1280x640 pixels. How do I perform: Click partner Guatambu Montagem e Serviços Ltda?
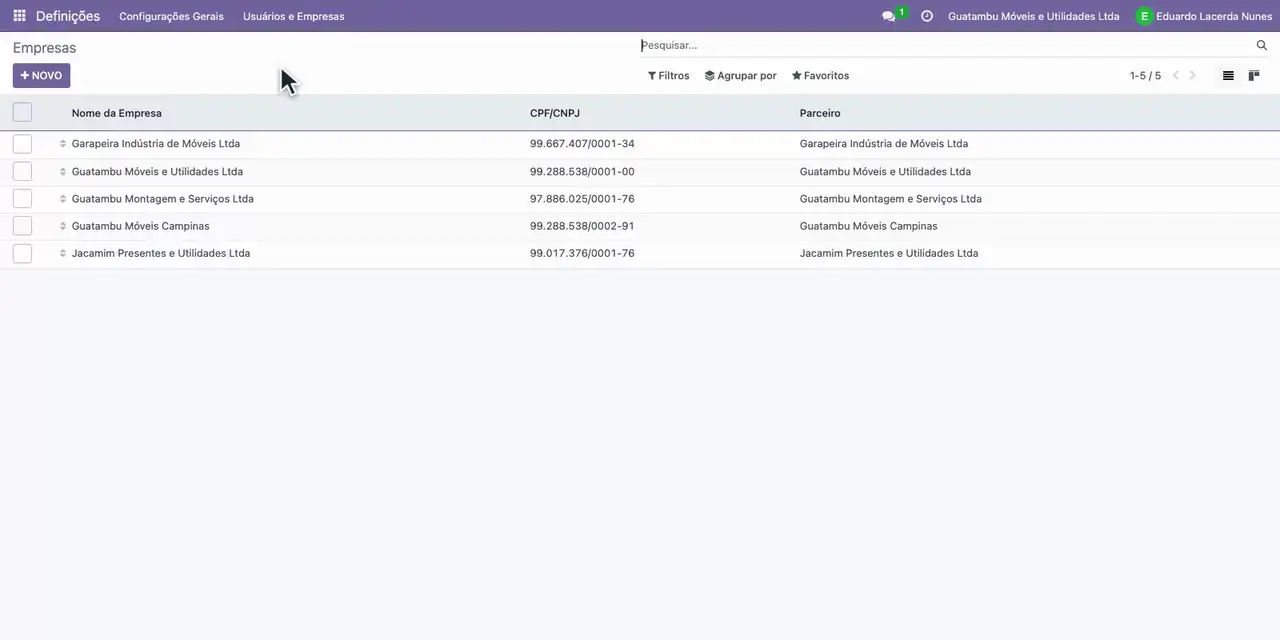tap(891, 199)
